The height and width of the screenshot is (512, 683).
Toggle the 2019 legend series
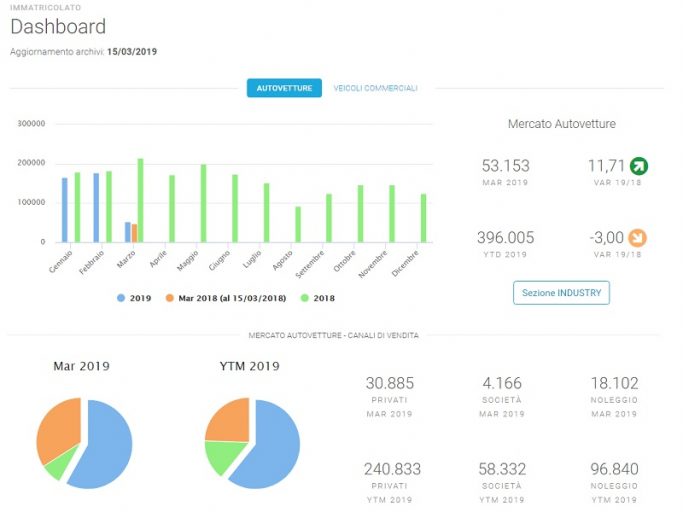tap(134, 298)
